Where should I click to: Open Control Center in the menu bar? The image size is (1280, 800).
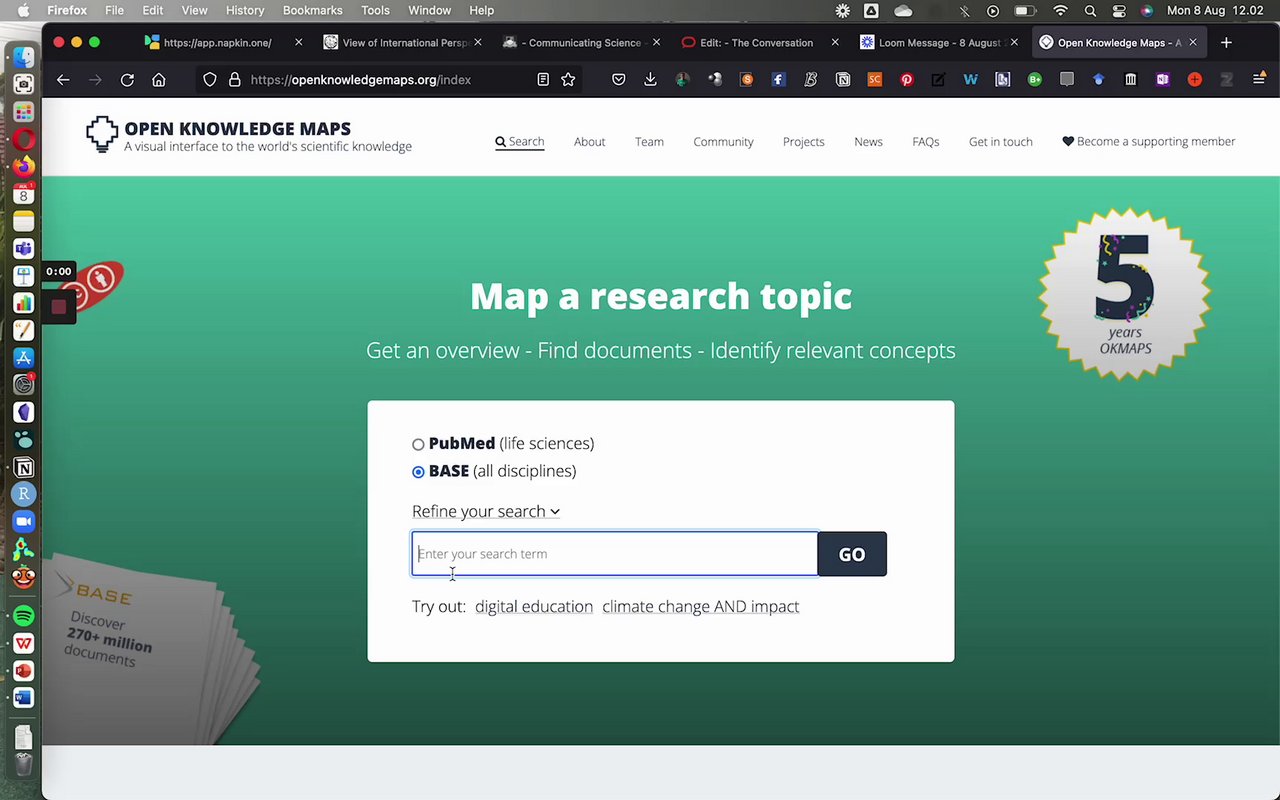[1119, 11]
